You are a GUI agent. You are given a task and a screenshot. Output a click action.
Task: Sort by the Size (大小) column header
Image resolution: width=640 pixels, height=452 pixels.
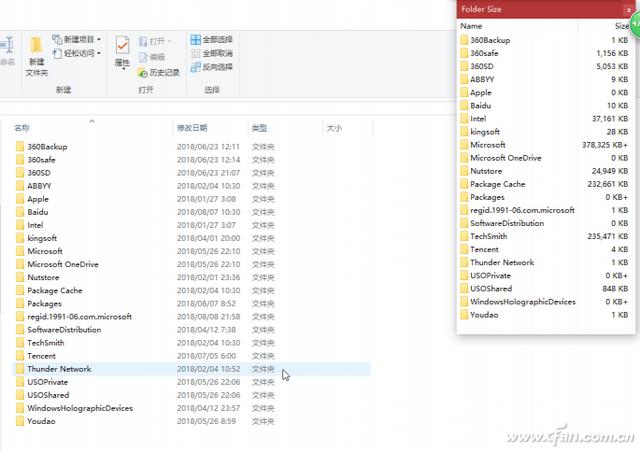point(334,128)
